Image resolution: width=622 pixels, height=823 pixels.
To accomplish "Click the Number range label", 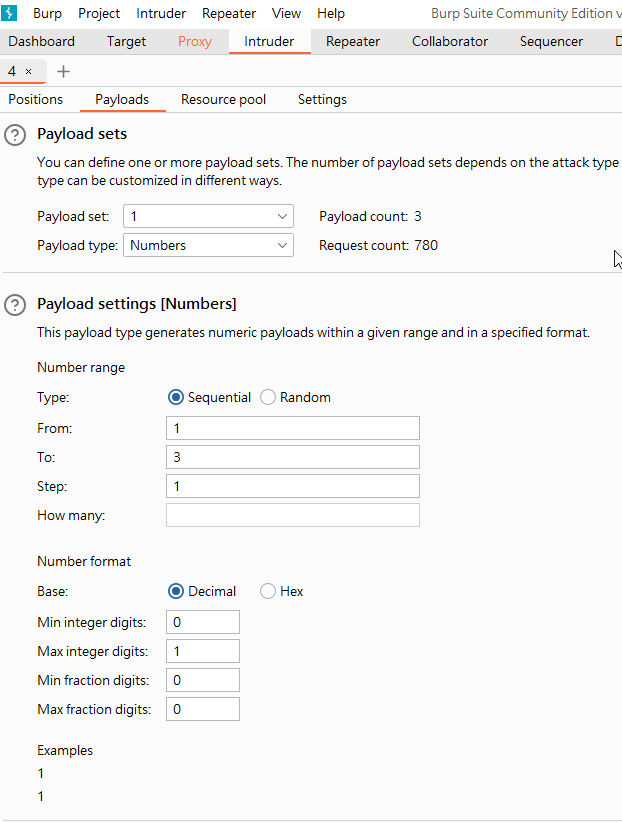I will pos(81,367).
